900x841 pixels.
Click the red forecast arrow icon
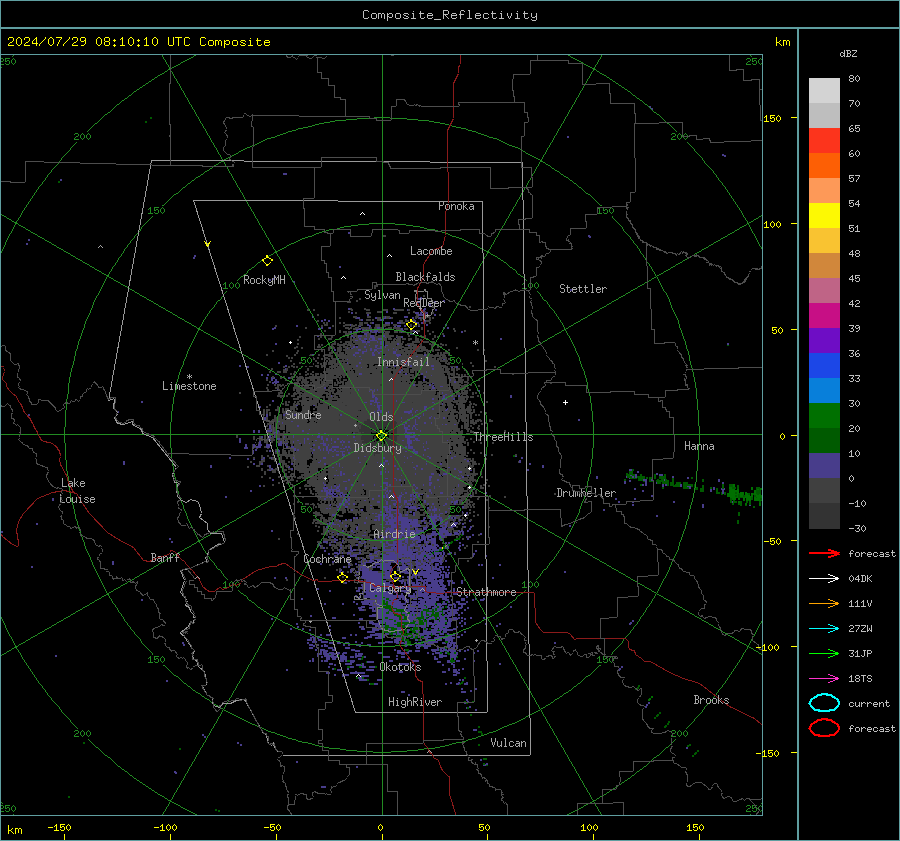[824, 553]
